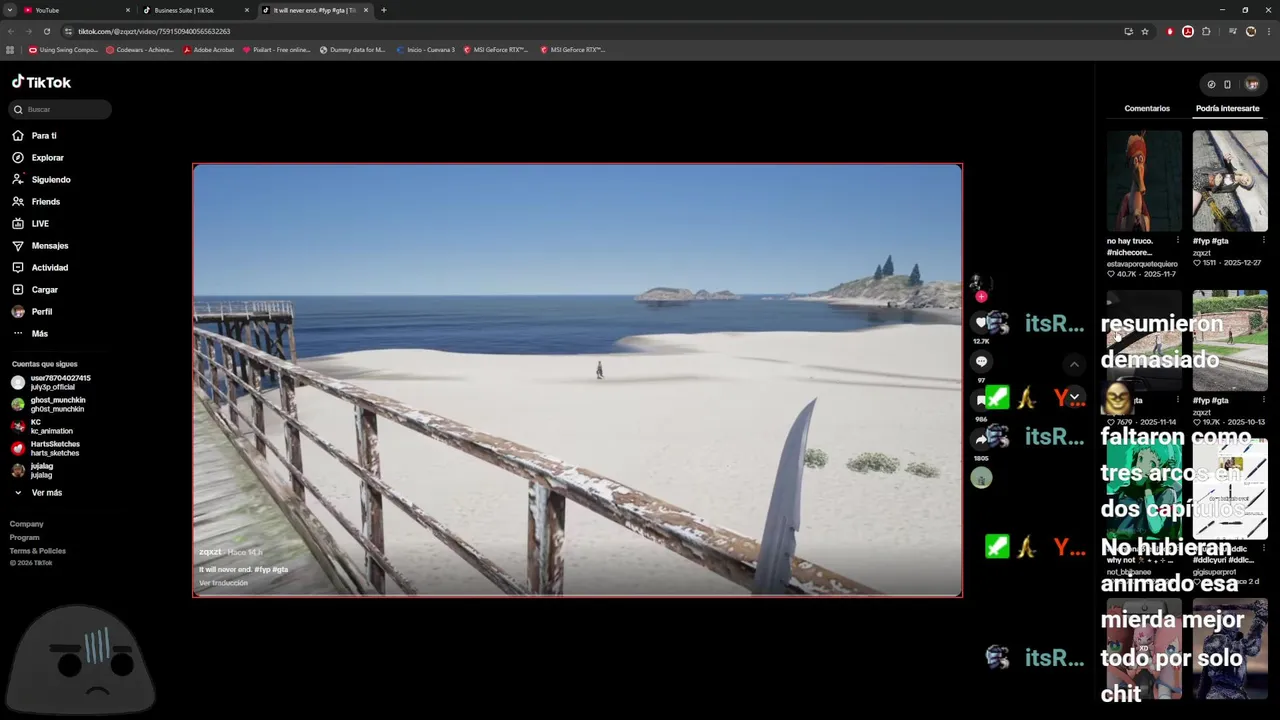
Task: Close the Business Suite TikTok tab
Action: 247,10
